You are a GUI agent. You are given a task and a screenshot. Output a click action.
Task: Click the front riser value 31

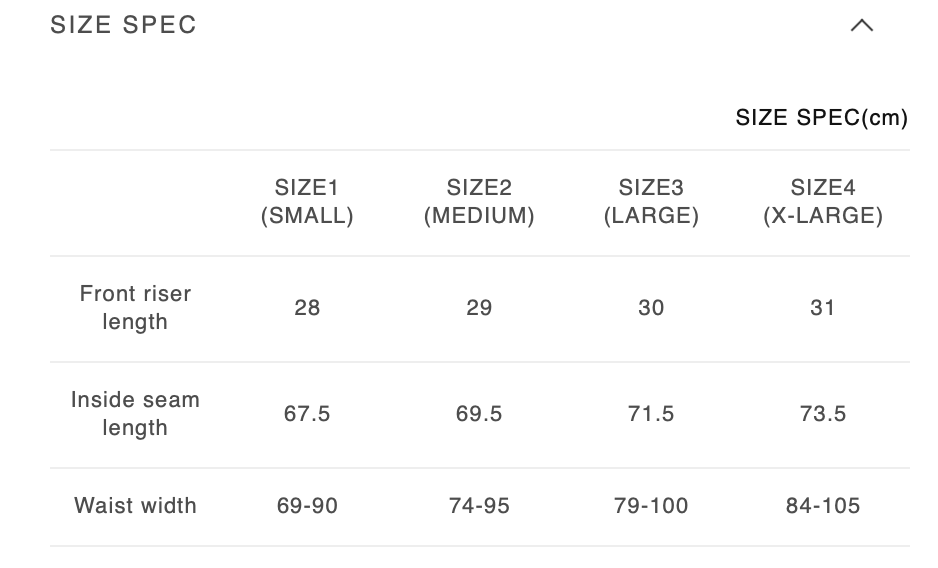pos(823,308)
